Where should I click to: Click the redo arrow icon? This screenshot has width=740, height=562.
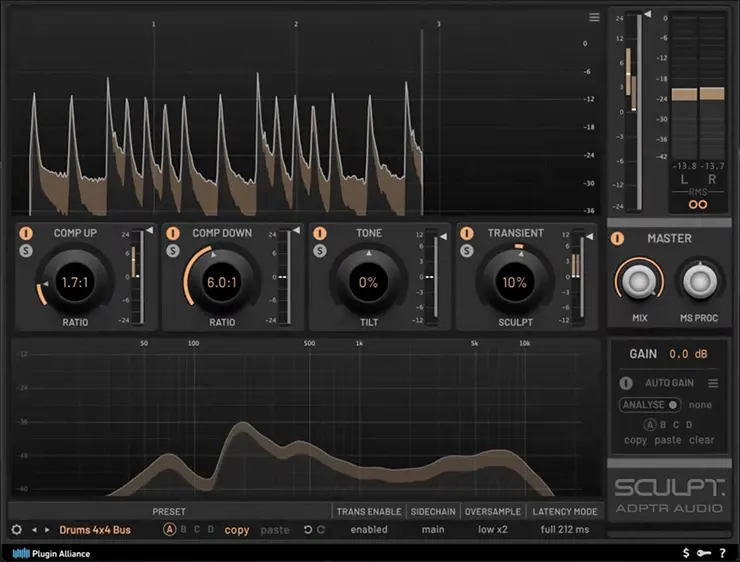click(321, 530)
